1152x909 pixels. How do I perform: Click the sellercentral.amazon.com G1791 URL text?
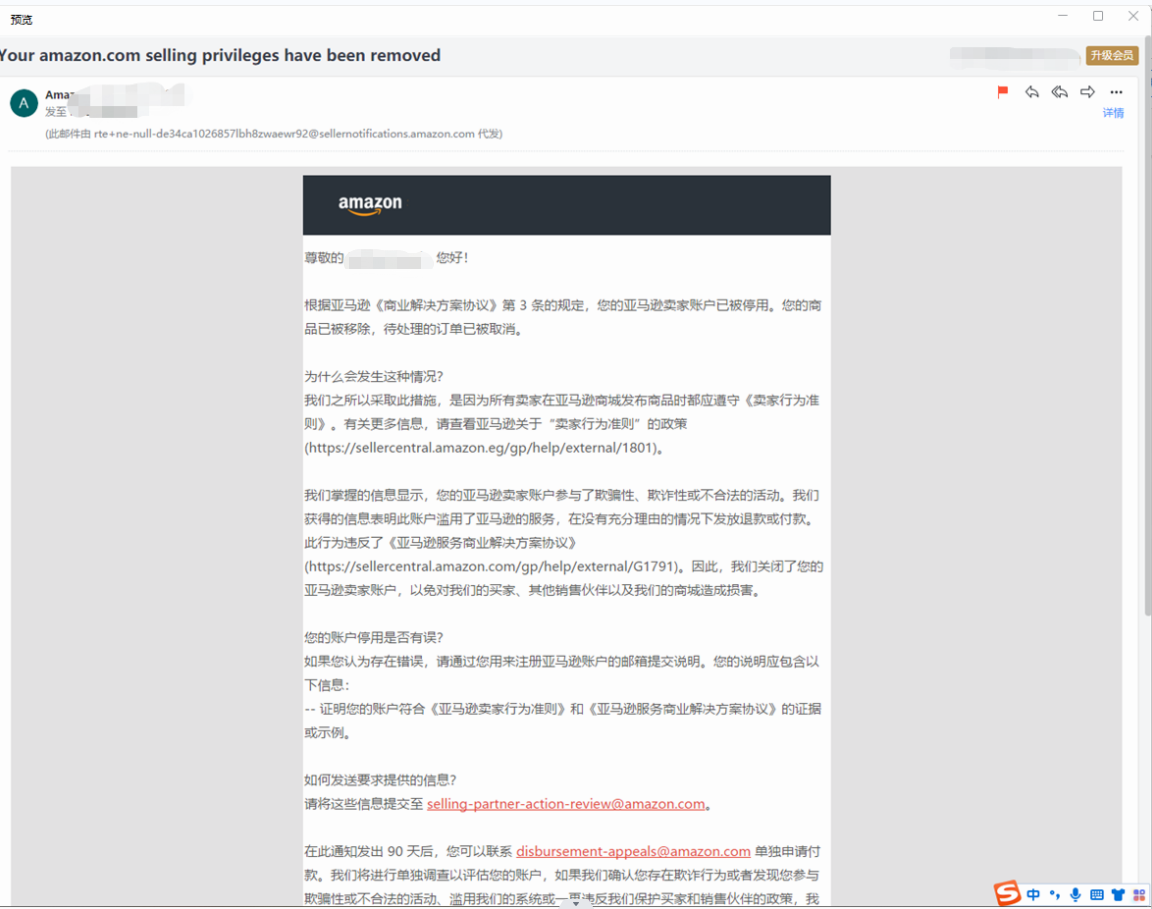494,567
